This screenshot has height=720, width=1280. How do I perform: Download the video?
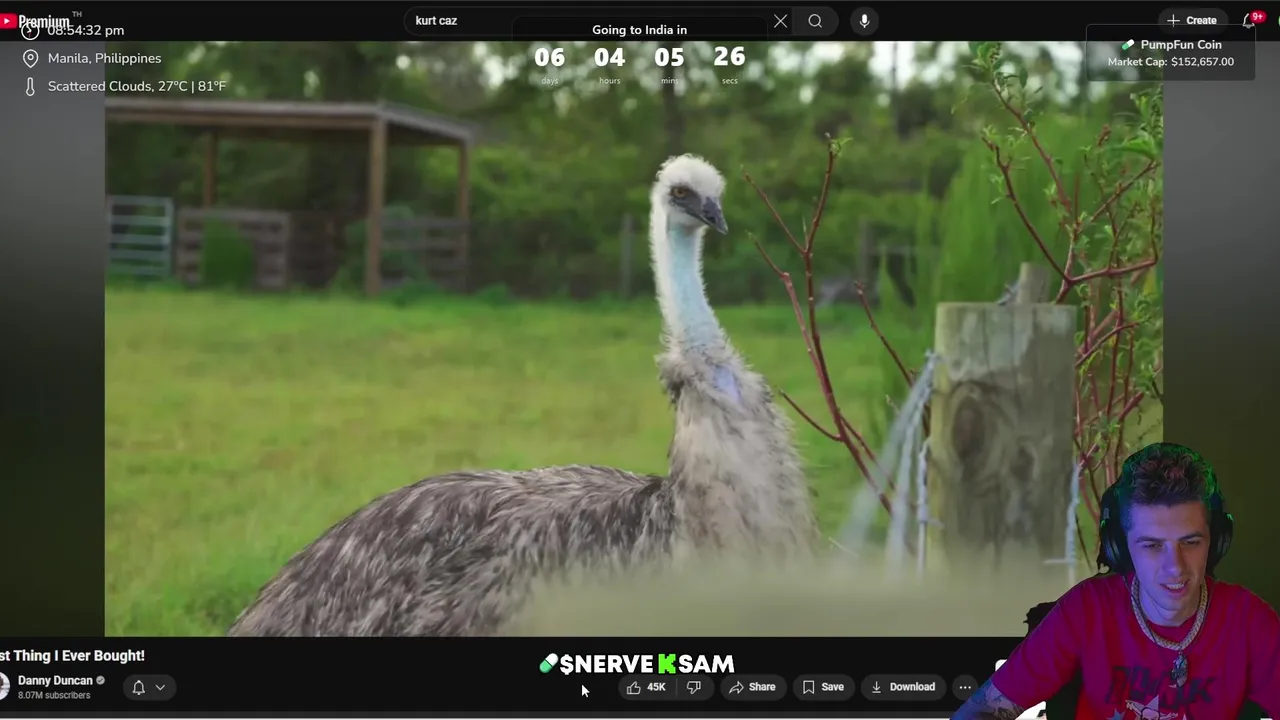[x=903, y=687]
